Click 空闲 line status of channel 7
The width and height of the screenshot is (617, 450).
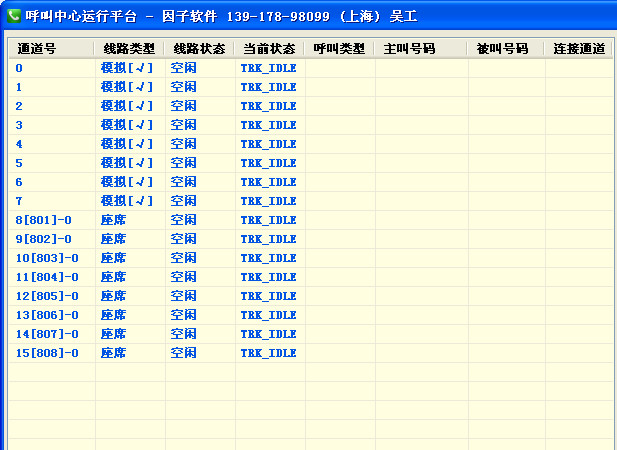click(x=183, y=201)
